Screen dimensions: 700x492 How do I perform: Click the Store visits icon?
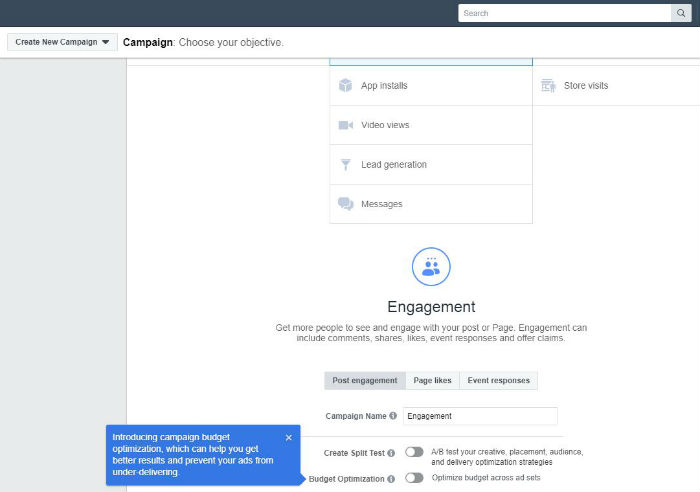coord(548,86)
